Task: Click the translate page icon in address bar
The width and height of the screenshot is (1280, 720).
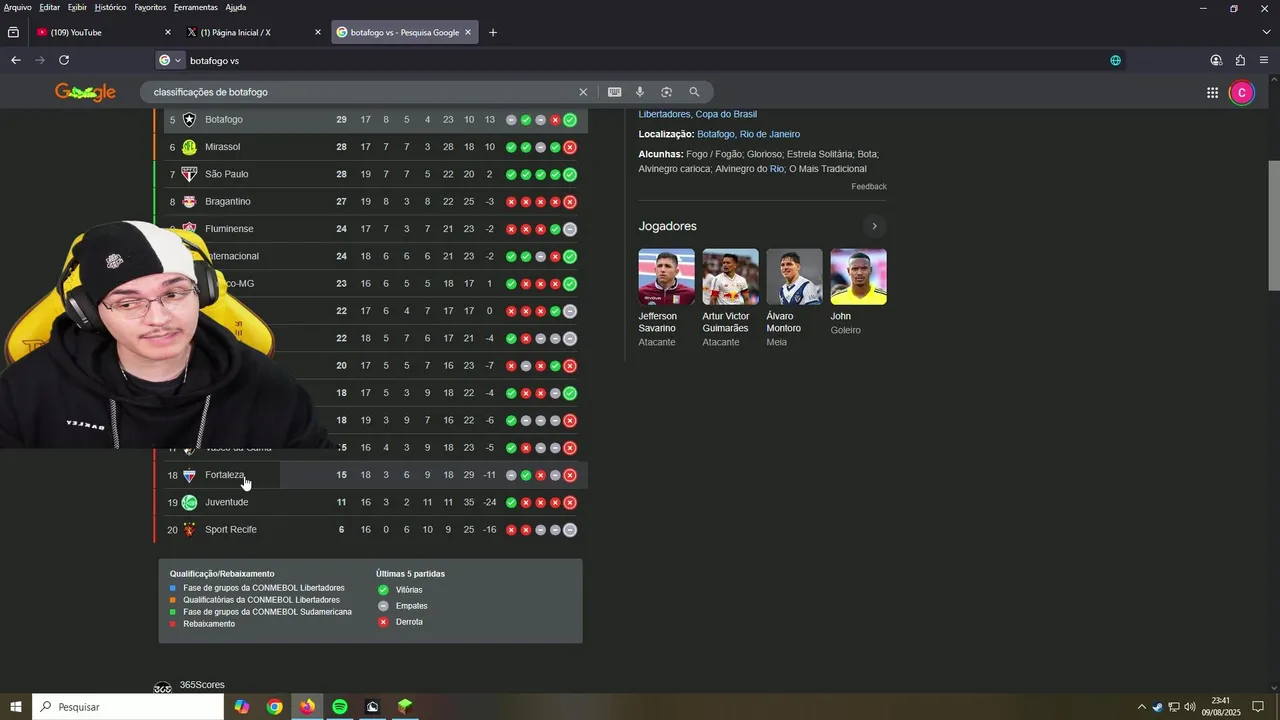Action: click(x=1115, y=60)
